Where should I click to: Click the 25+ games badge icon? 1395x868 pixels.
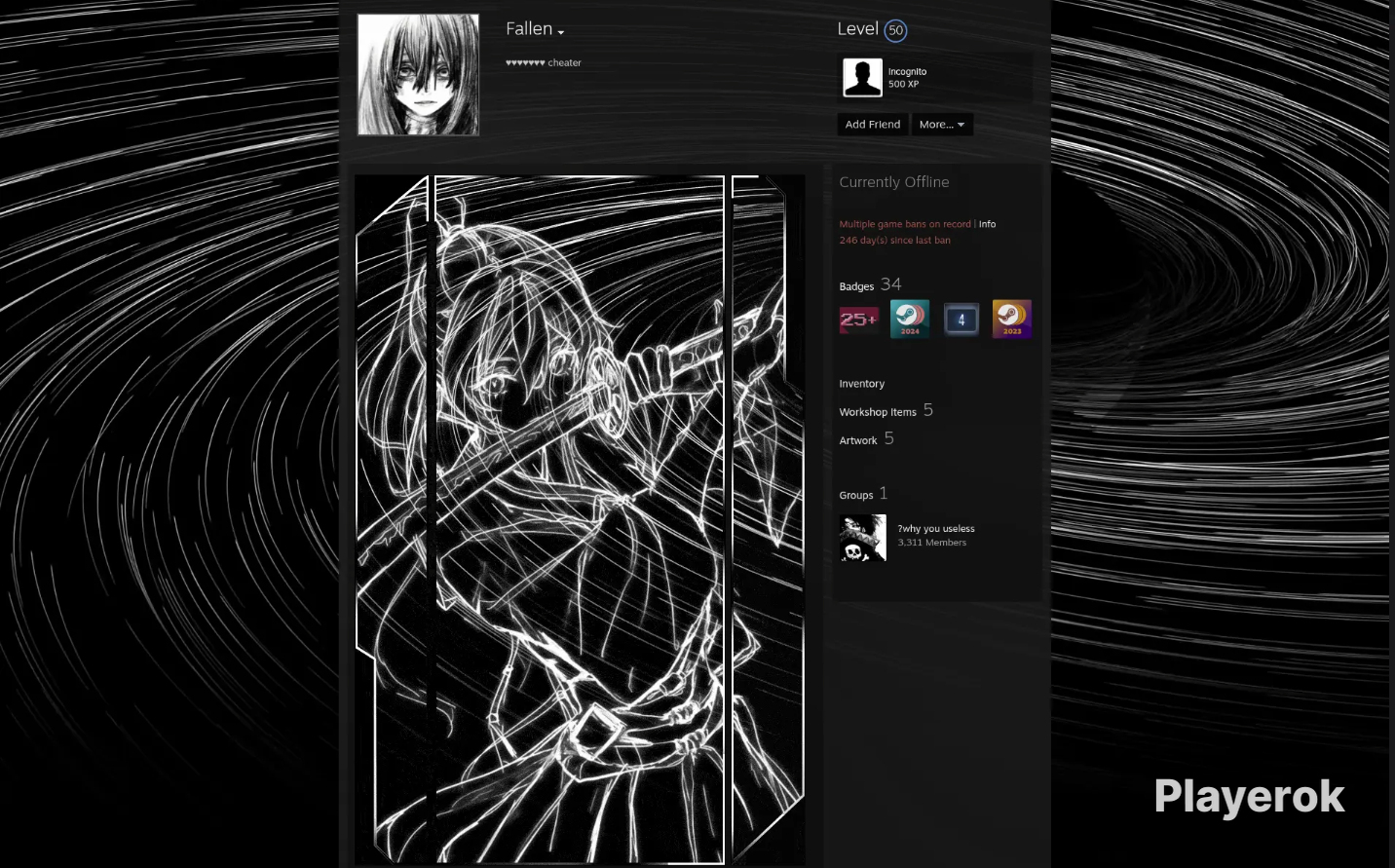coord(858,320)
